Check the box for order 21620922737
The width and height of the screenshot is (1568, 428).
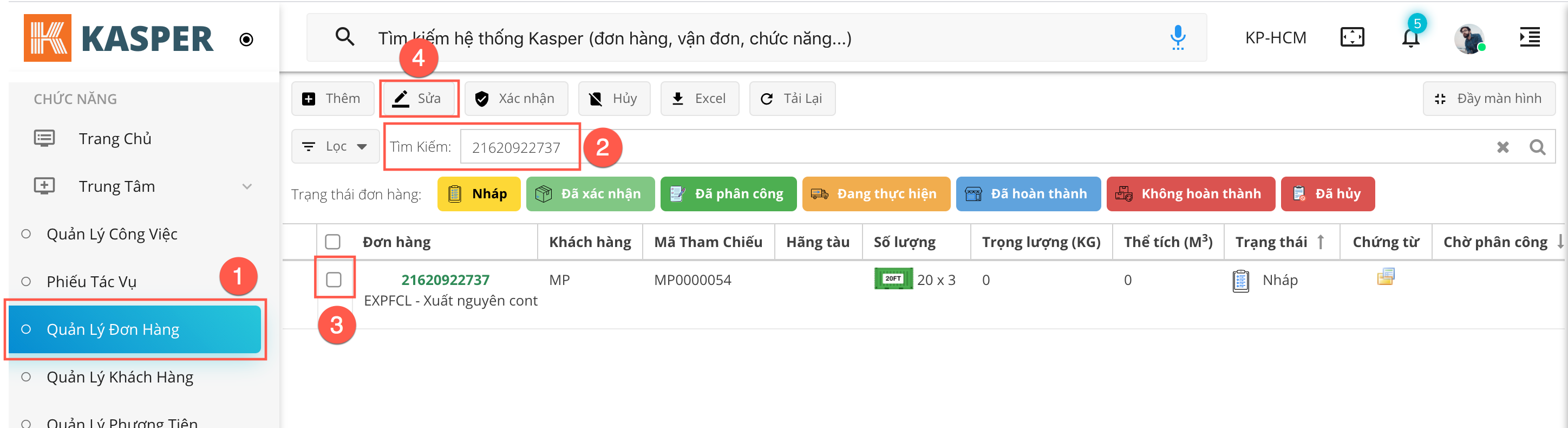coord(334,280)
